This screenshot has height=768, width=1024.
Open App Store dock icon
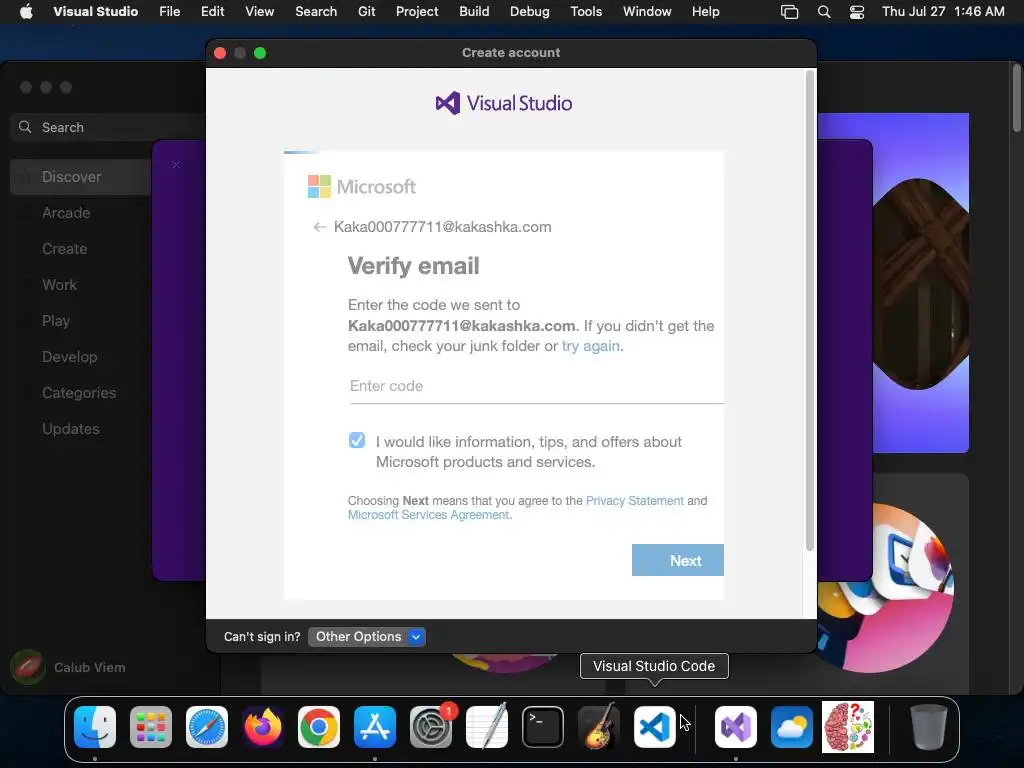point(375,727)
